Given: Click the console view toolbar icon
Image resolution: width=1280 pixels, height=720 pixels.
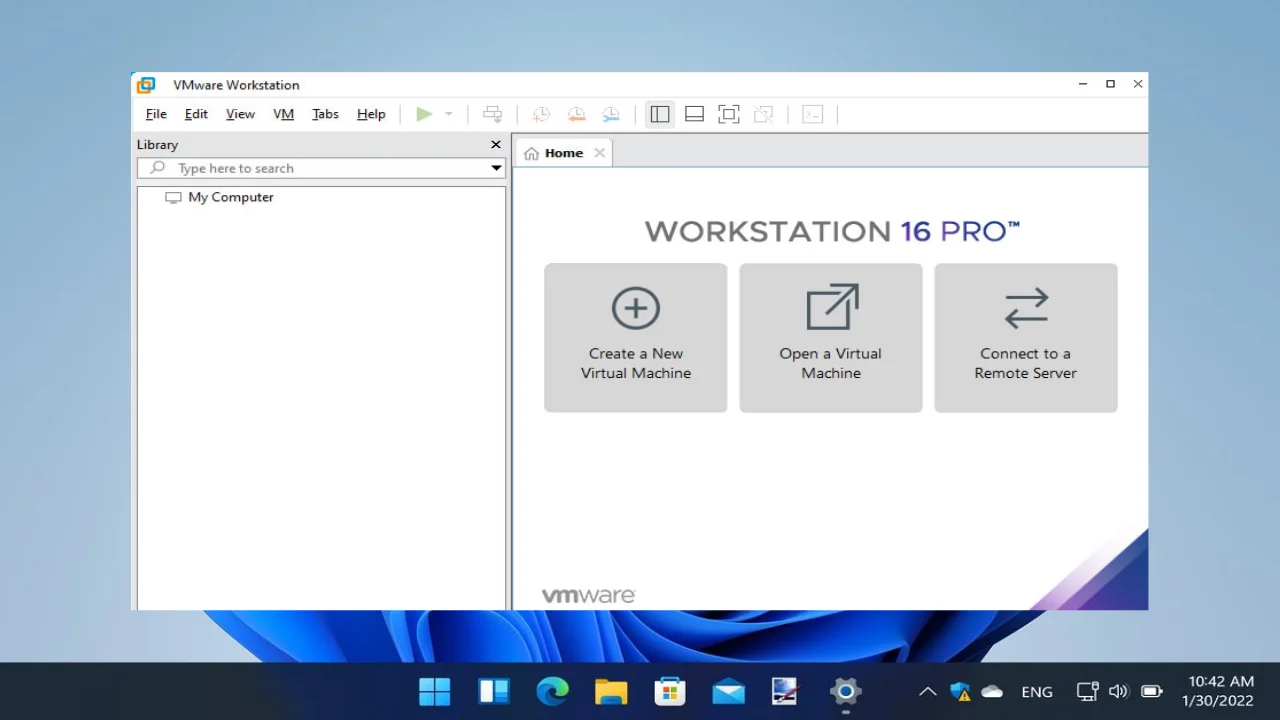Looking at the screenshot, I should pyautogui.click(x=813, y=114).
